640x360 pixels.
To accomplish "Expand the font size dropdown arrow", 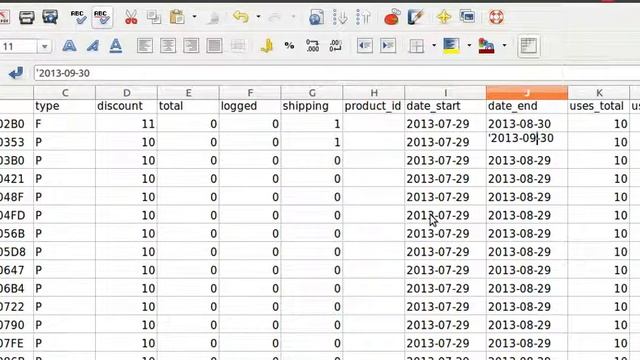I will (x=44, y=47).
